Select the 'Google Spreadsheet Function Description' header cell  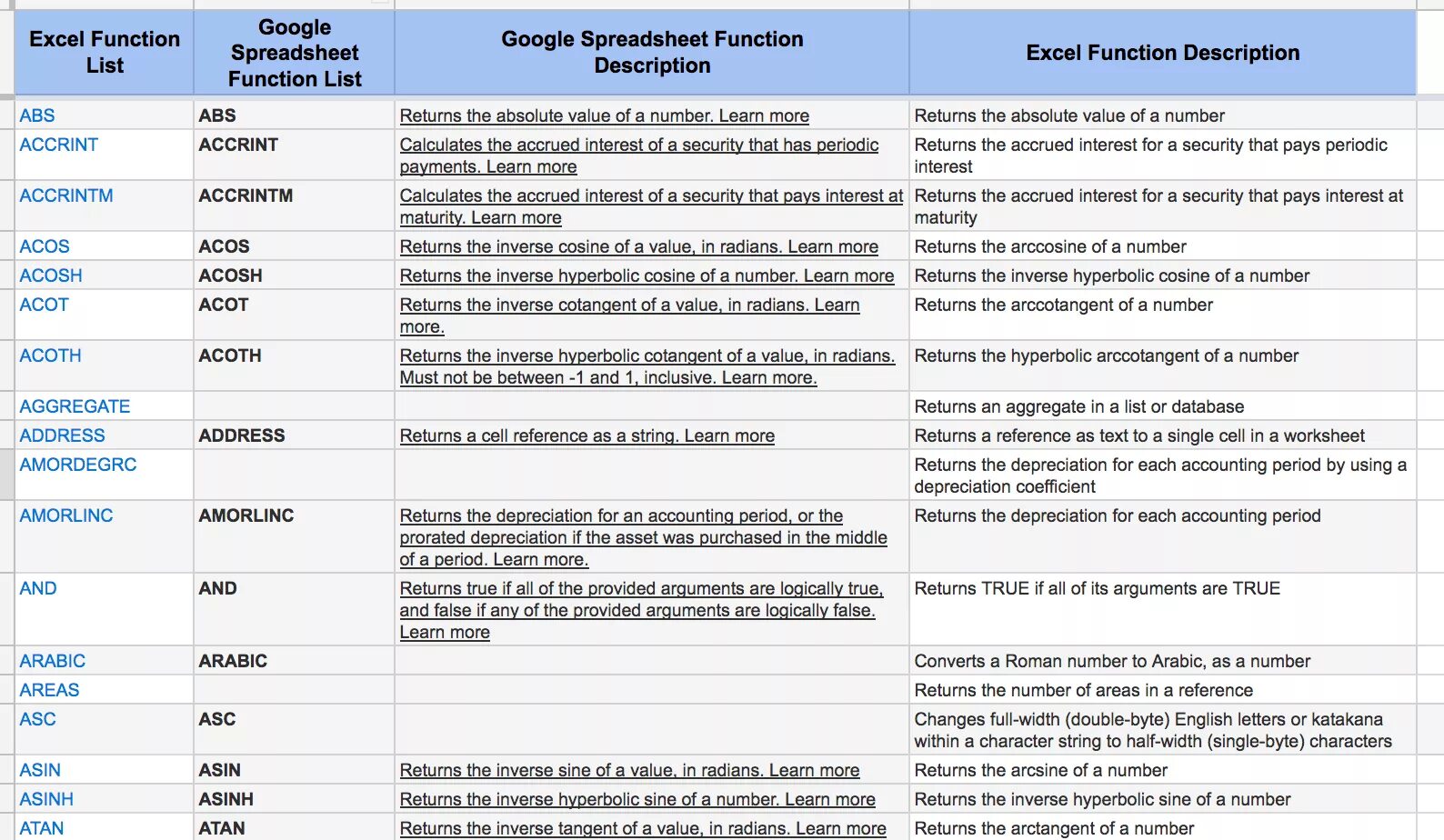pos(652,52)
